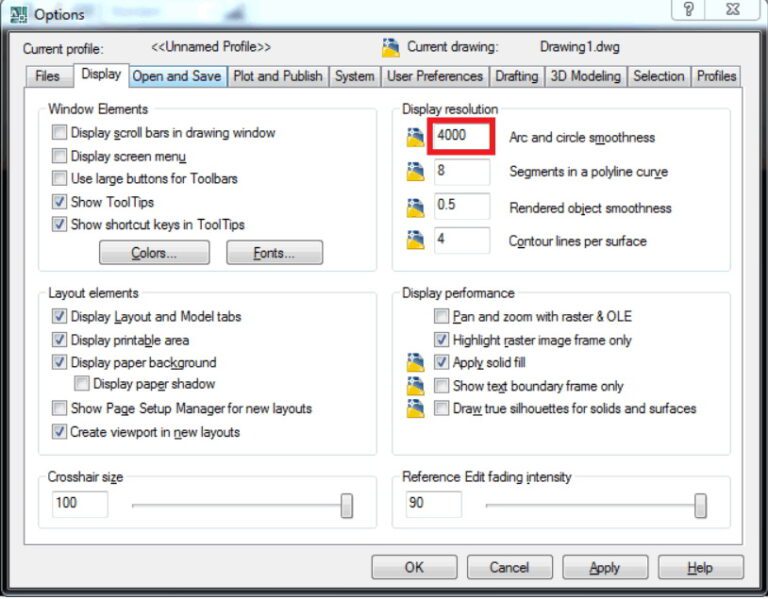Switch to the Drafting tab
The width and height of the screenshot is (768, 599).
pyautogui.click(x=517, y=76)
